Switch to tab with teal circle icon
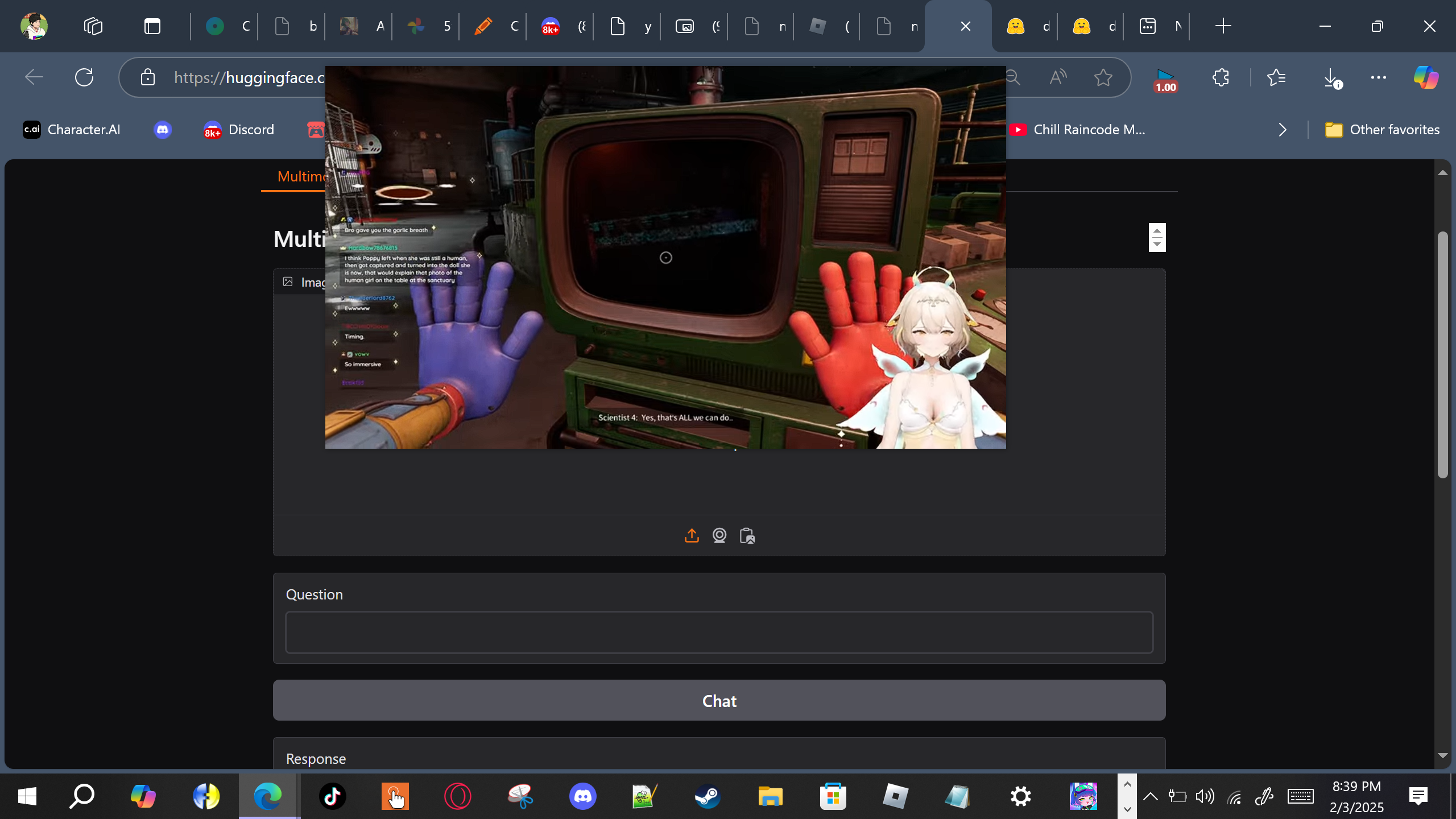The image size is (1456, 819). 224,26
